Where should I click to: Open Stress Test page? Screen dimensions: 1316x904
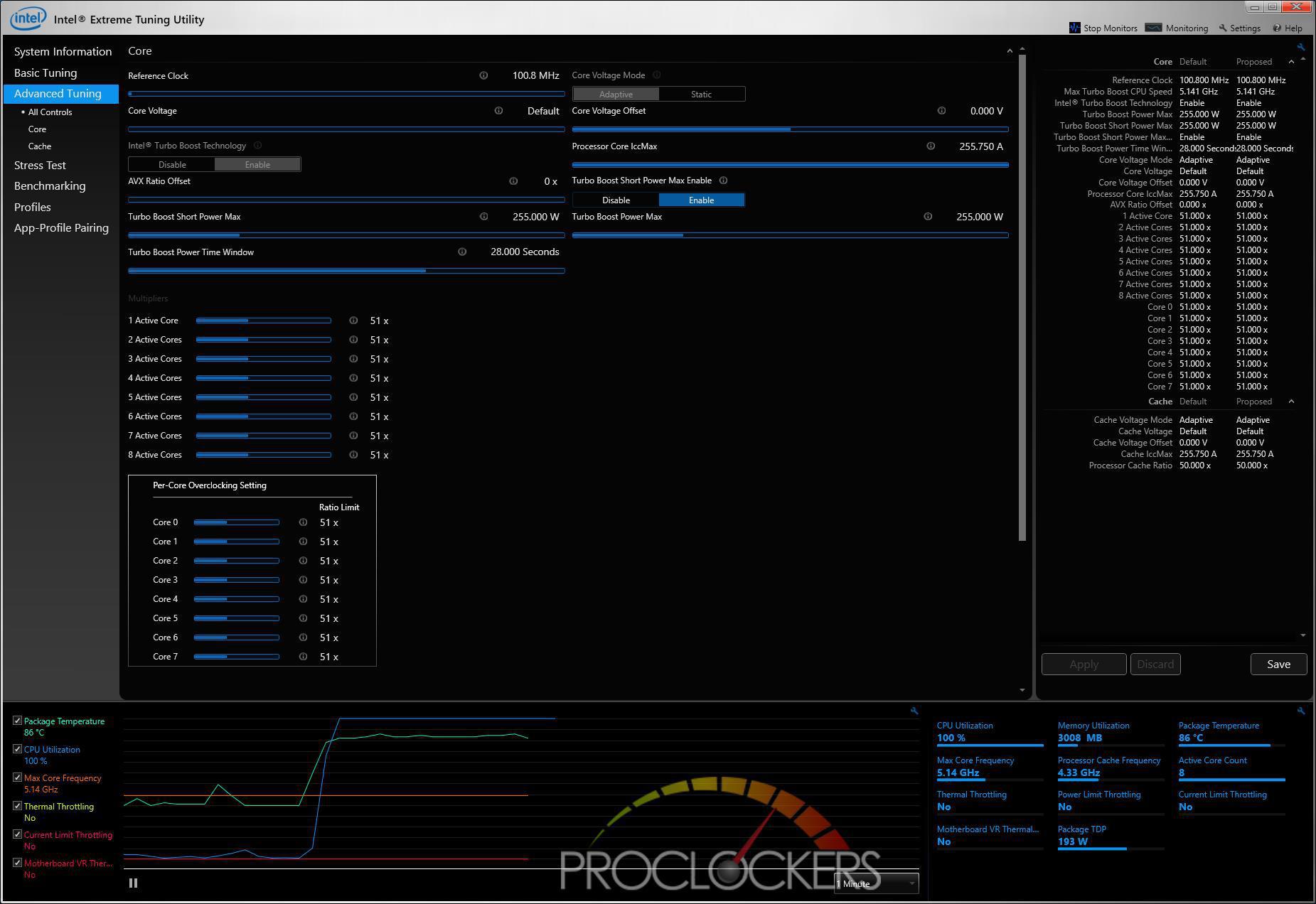(40, 165)
